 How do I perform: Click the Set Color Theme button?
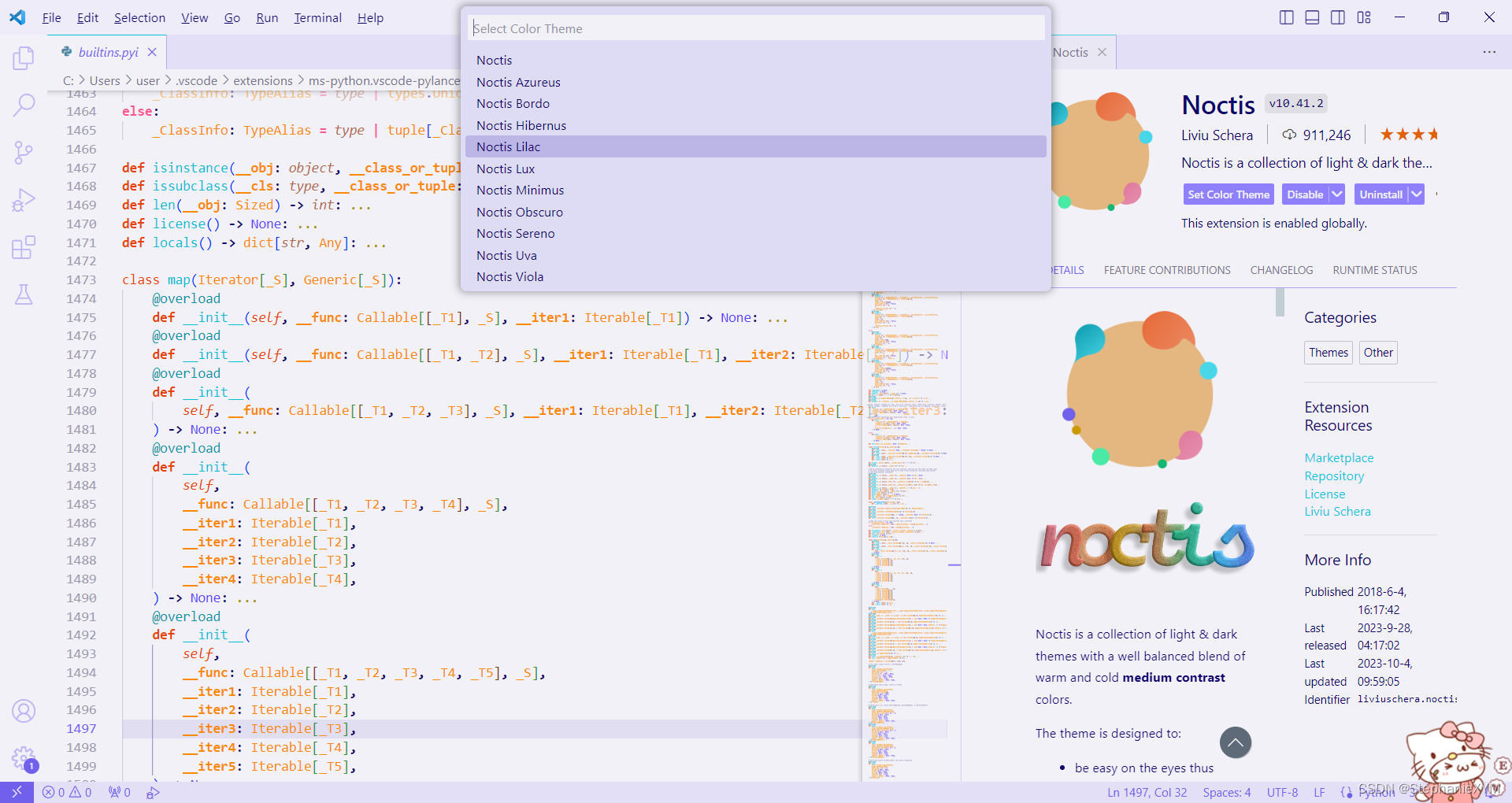click(x=1228, y=194)
